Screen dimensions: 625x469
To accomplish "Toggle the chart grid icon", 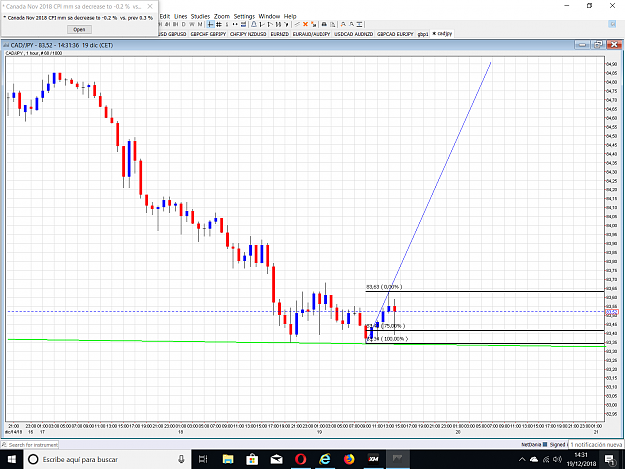I will coord(218,24).
